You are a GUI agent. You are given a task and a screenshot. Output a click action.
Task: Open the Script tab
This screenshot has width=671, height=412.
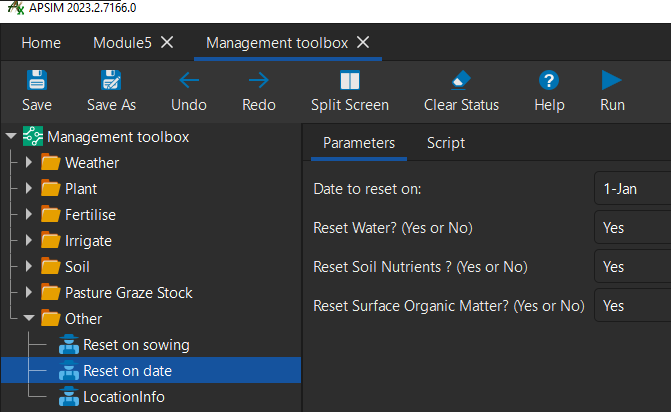(445, 143)
